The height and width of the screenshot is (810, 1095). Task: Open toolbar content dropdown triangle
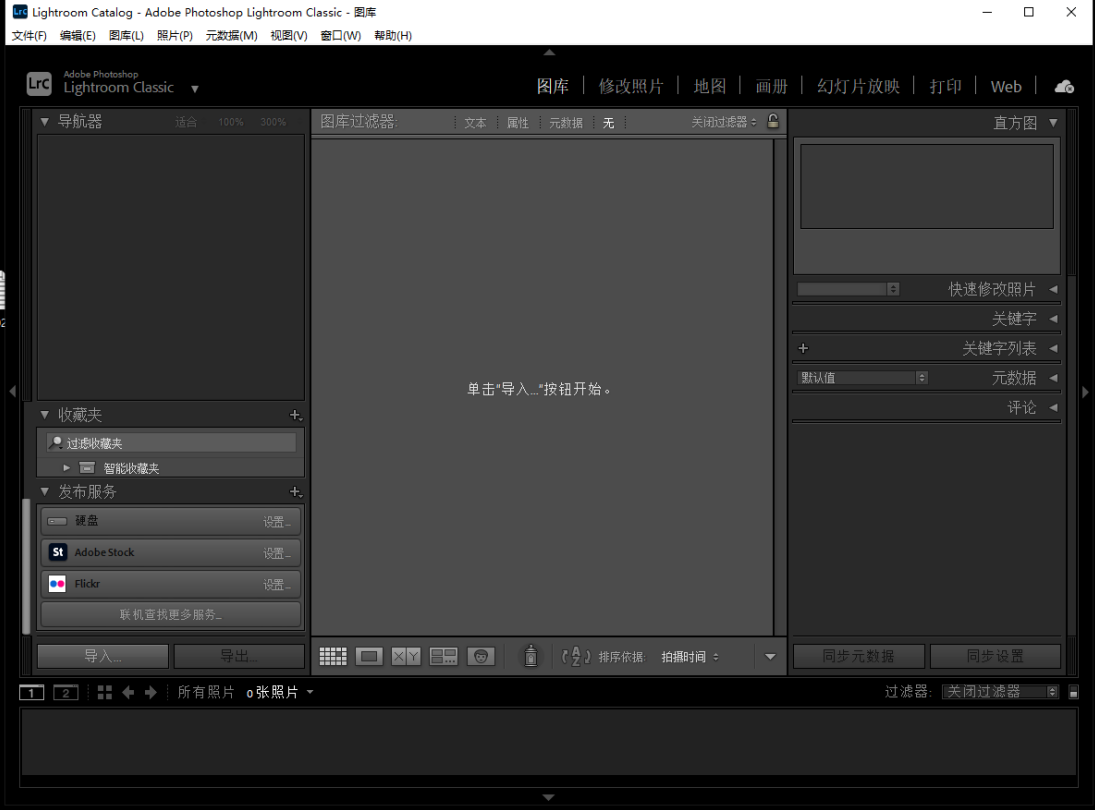pos(770,656)
